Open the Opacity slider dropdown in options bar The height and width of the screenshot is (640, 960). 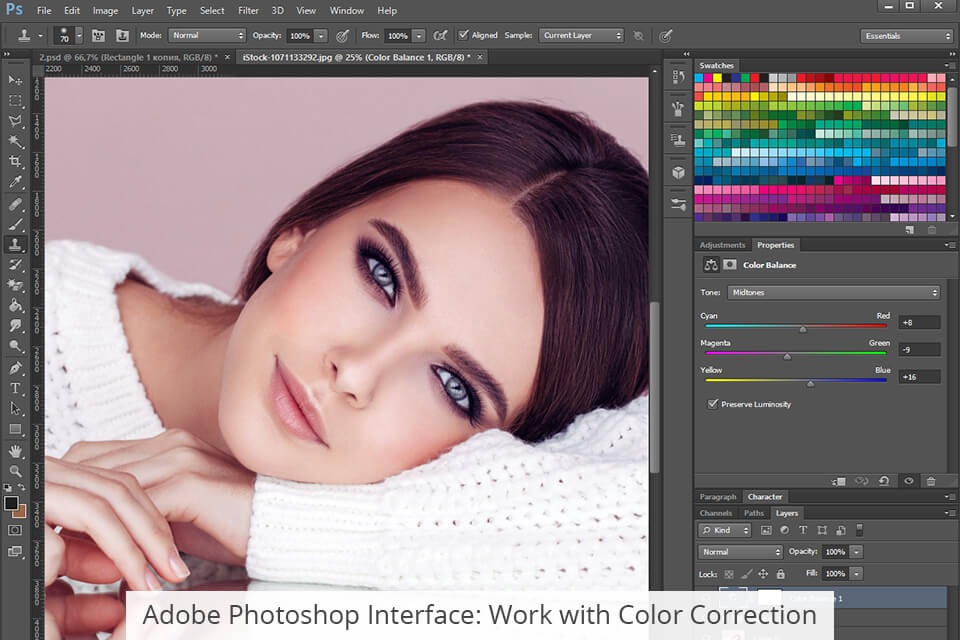click(x=321, y=36)
